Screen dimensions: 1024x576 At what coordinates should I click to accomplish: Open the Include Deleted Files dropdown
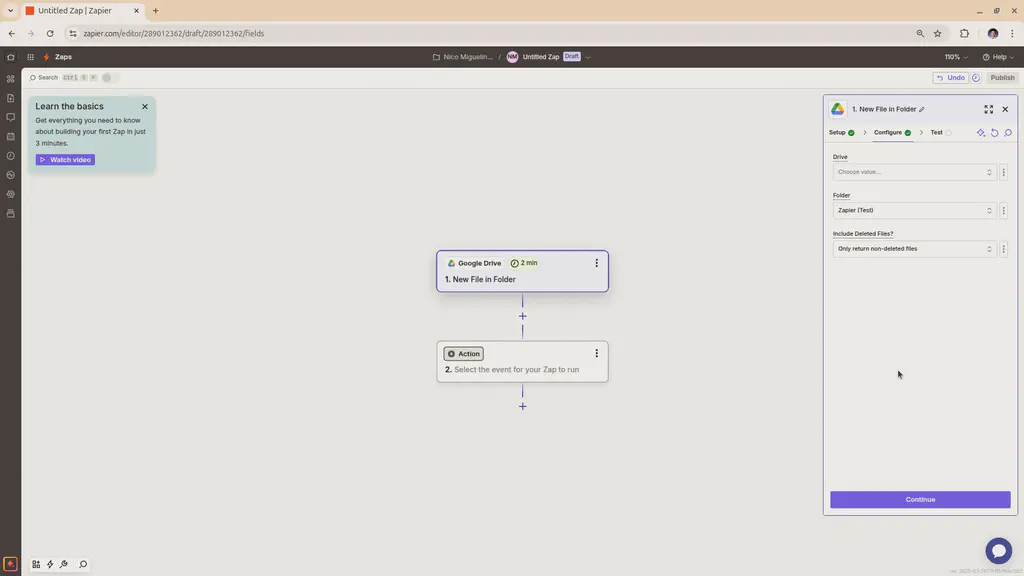coord(912,248)
